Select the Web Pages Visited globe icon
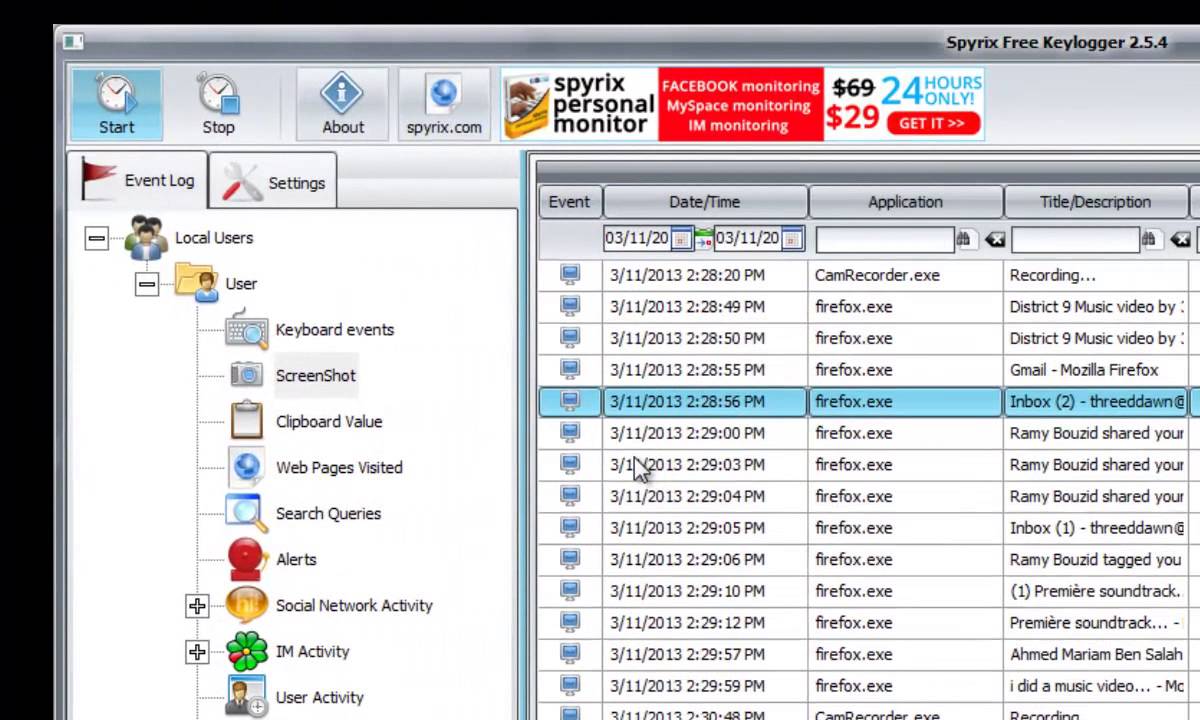Image resolution: width=1200 pixels, height=720 pixels. (x=246, y=467)
